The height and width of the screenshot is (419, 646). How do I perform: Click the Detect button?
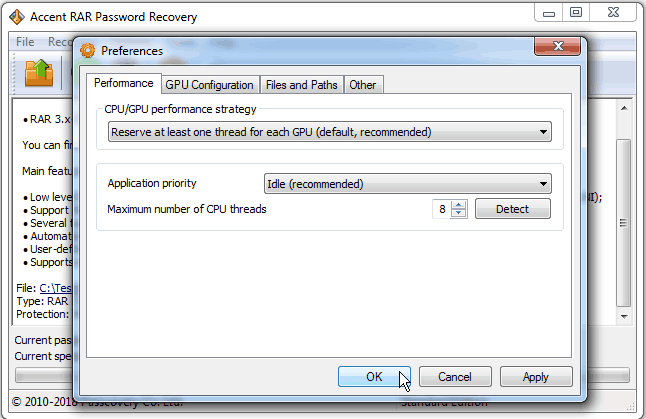pos(513,209)
